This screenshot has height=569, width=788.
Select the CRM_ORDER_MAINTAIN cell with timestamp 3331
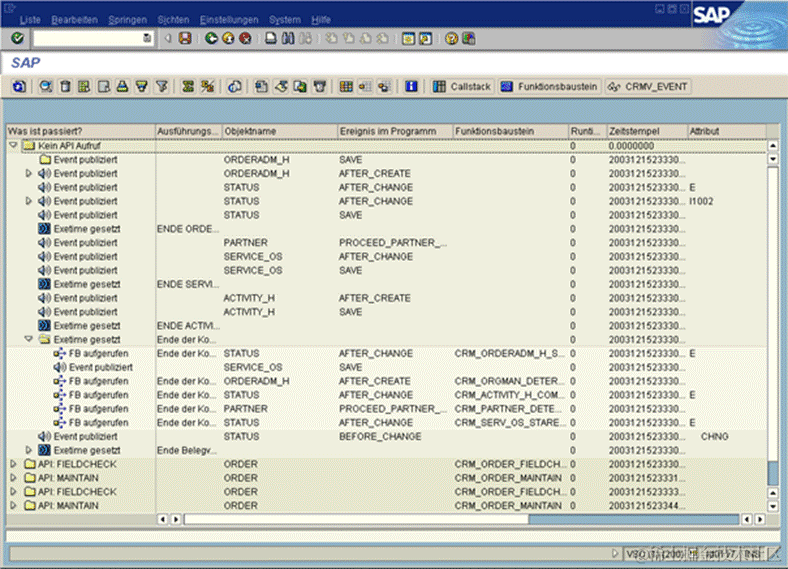(509, 478)
